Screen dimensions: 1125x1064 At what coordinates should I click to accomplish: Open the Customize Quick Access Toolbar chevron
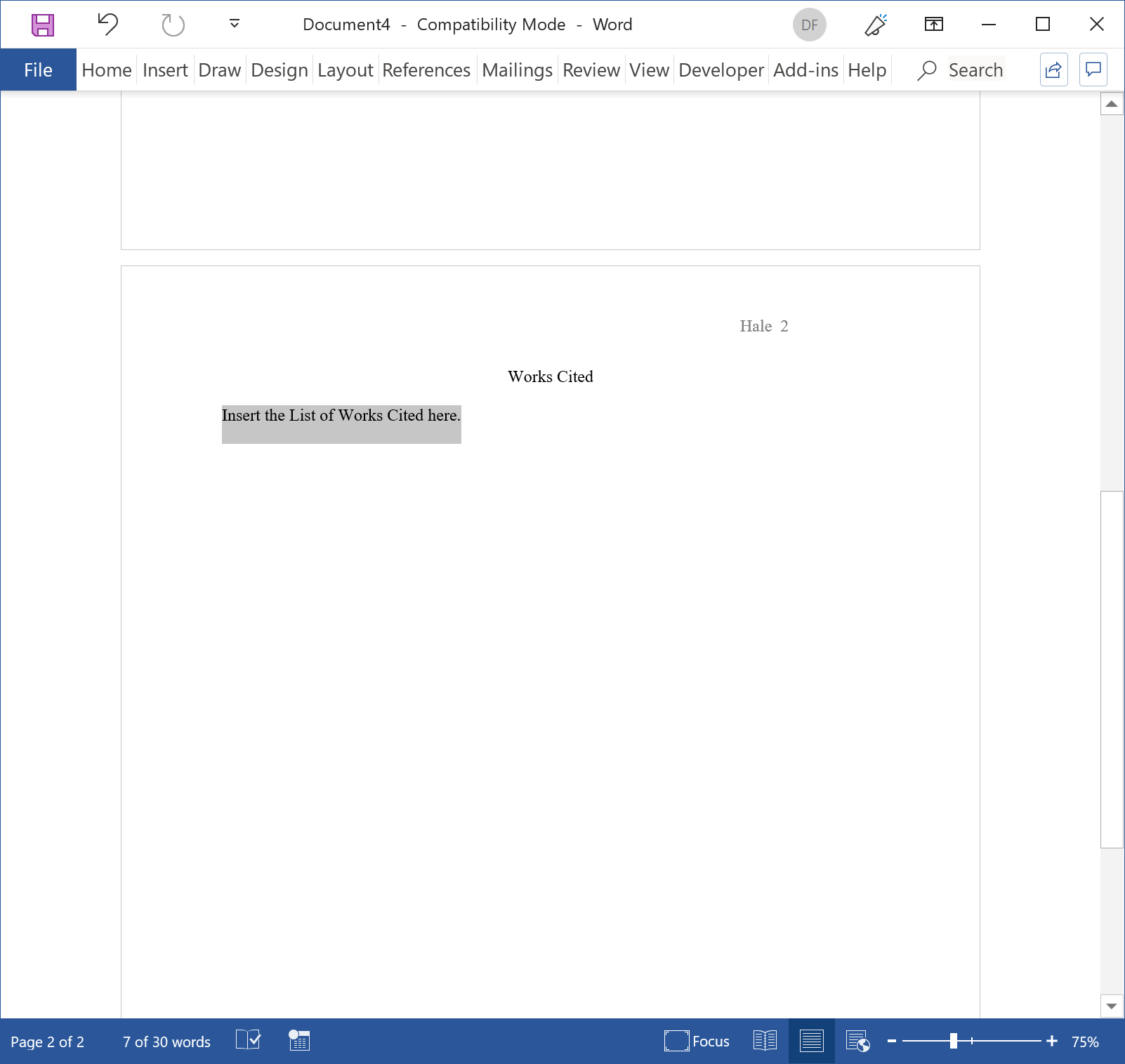[x=233, y=25]
